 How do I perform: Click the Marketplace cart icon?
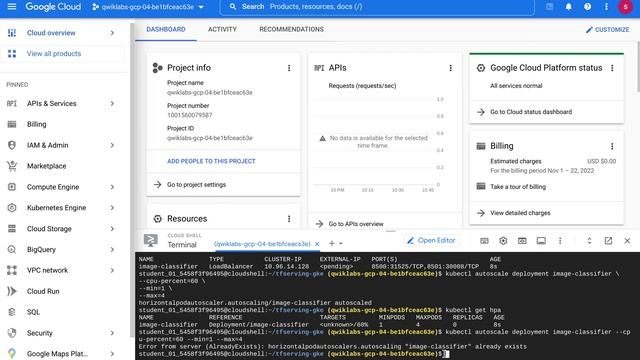pyautogui.click(x=12, y=166)
